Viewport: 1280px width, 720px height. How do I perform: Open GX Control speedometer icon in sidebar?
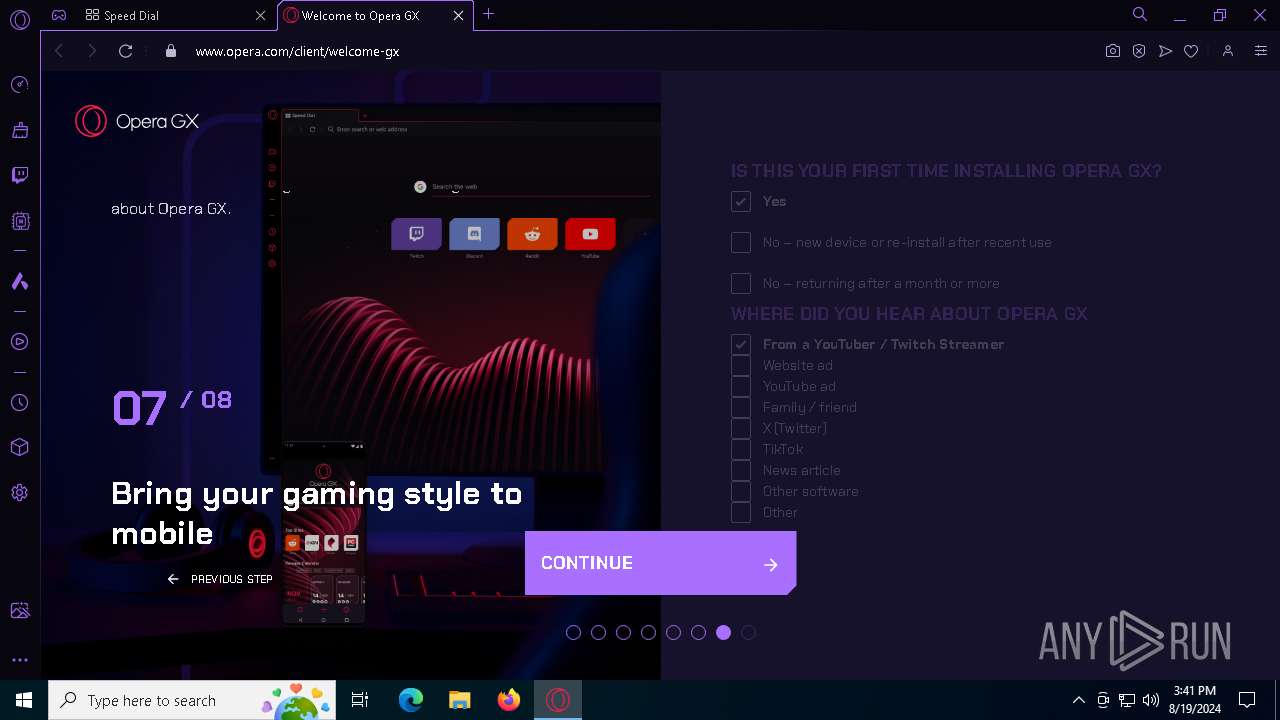click(x=19, y=85)
